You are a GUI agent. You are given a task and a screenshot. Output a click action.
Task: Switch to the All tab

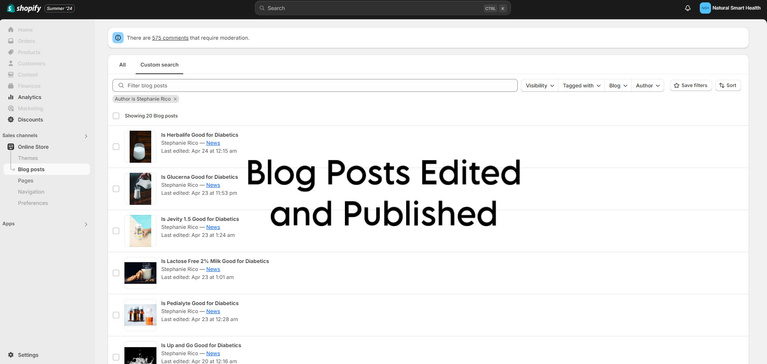pyautogui.click(x=122, y=65)
